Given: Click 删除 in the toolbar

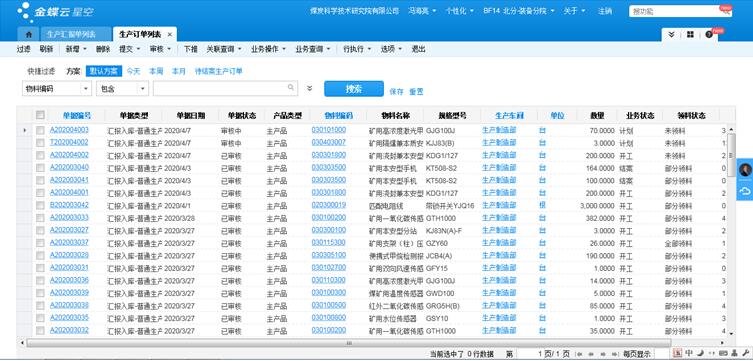Looking at the screenshot, I should (103, 49).
